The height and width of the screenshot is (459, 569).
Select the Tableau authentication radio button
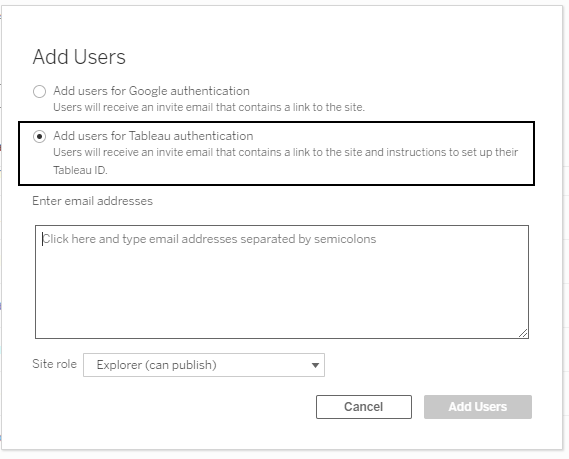click(x=39, y=136)
